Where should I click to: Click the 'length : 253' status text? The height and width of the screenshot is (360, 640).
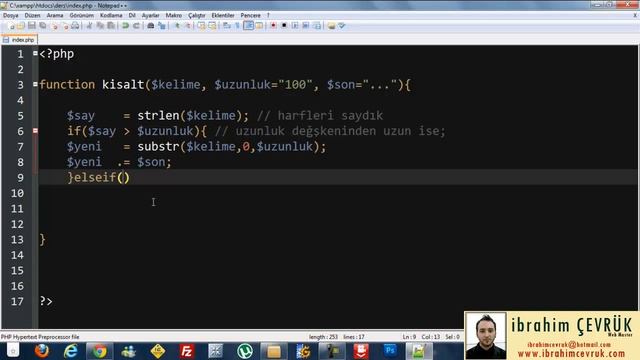[323, 337]
